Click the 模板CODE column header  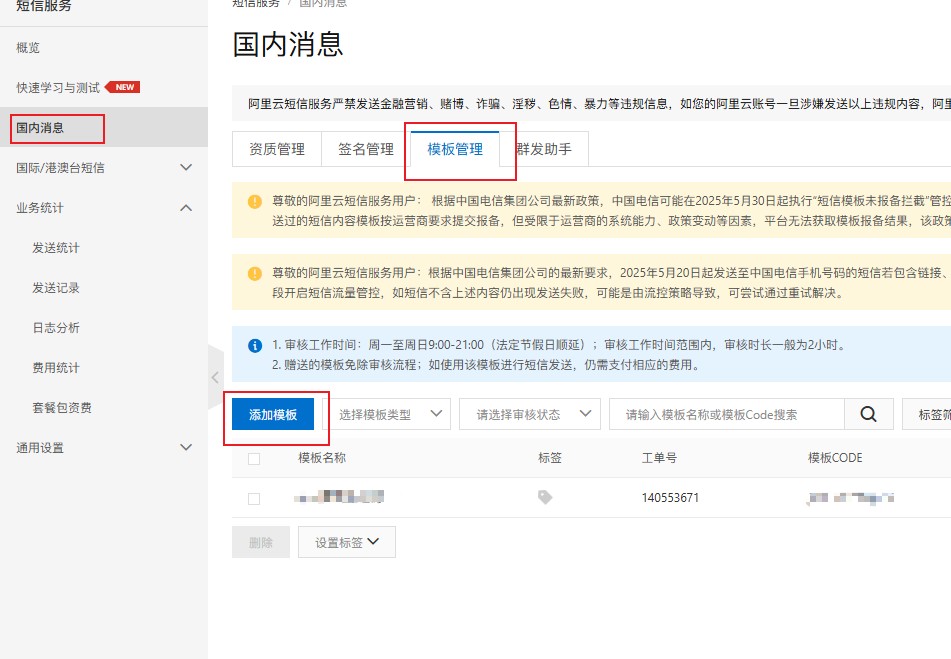[835, 458]
